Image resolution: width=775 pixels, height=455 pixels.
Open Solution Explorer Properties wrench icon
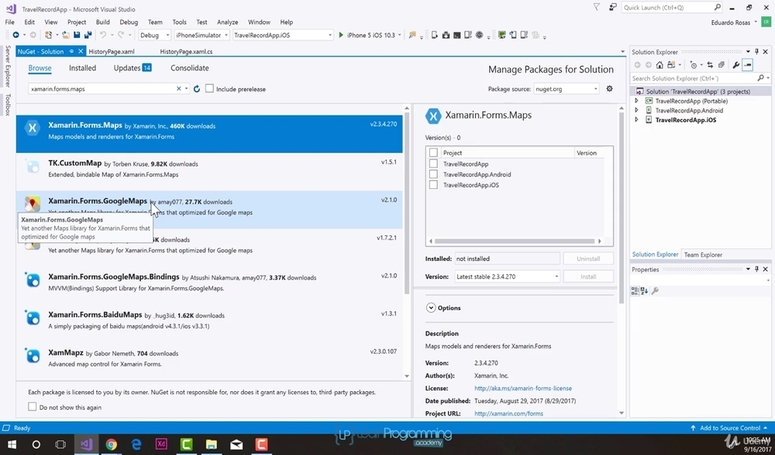(736, 65)
